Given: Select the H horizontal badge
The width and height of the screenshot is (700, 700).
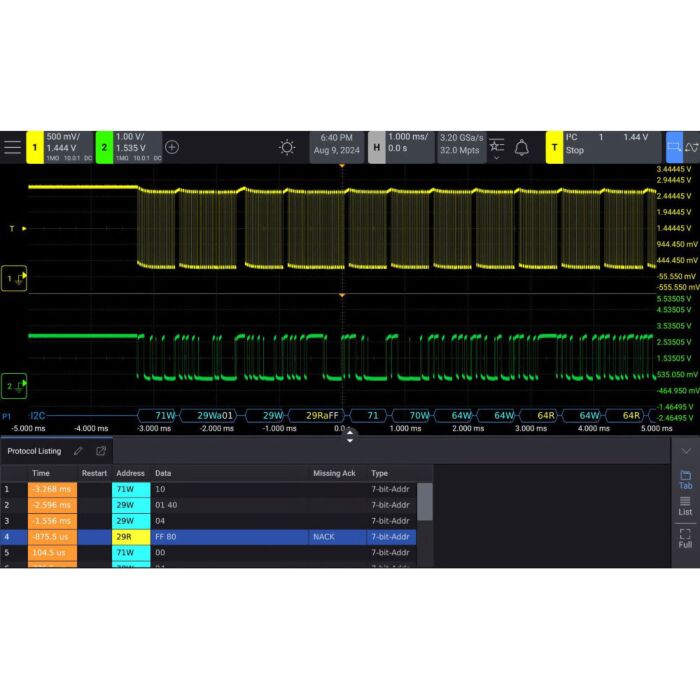Looking at the screenshot, I should (377, 147).
